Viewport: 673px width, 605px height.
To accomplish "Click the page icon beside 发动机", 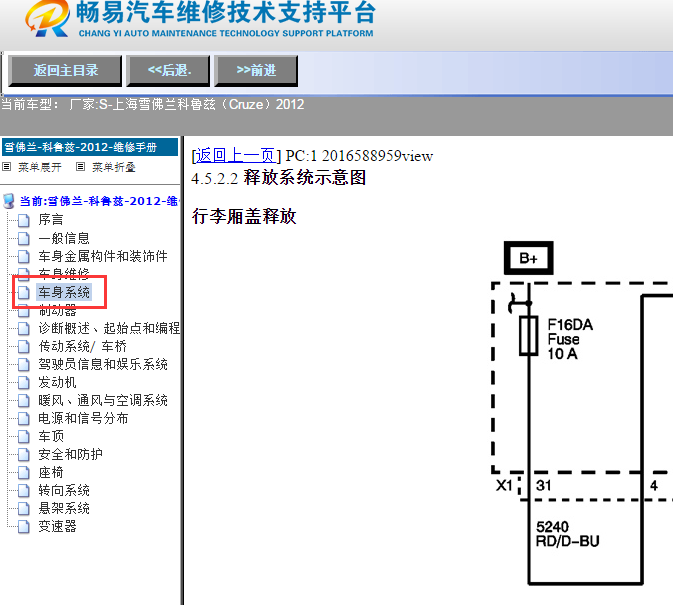I will [x=24, y=382].
